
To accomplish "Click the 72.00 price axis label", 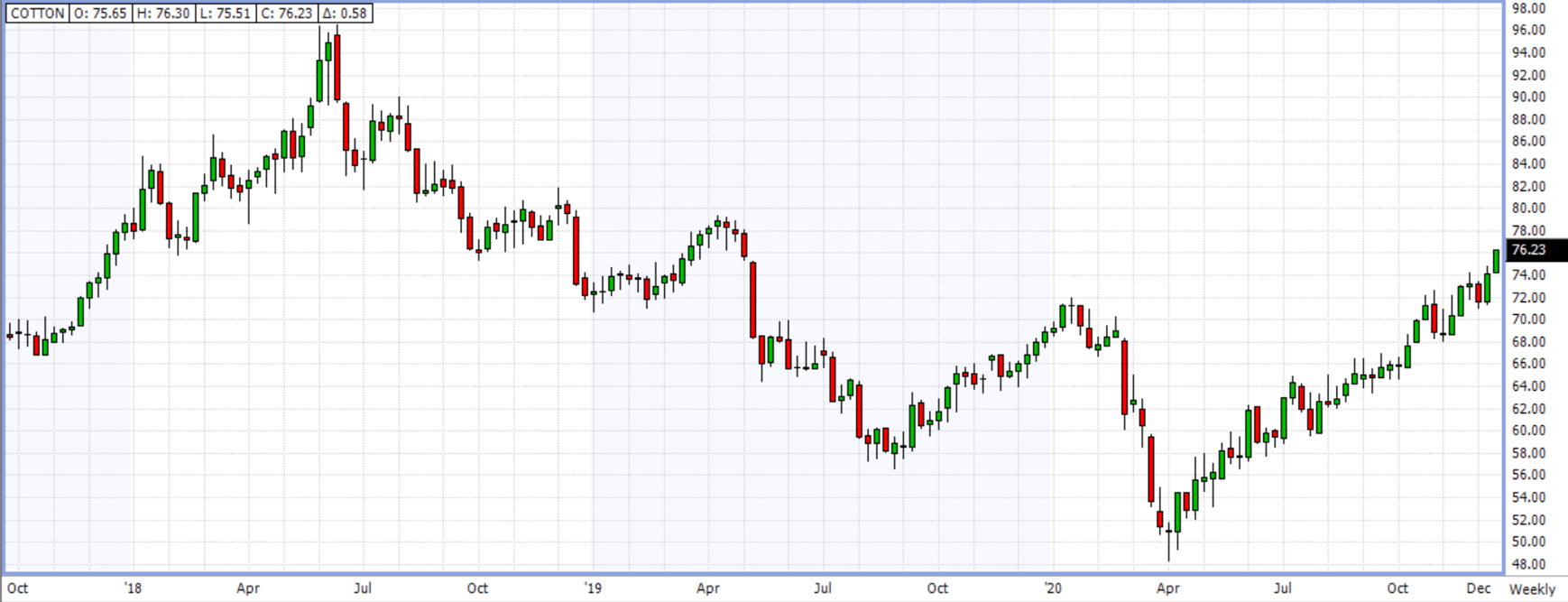I will click(x=1528, y=297).
